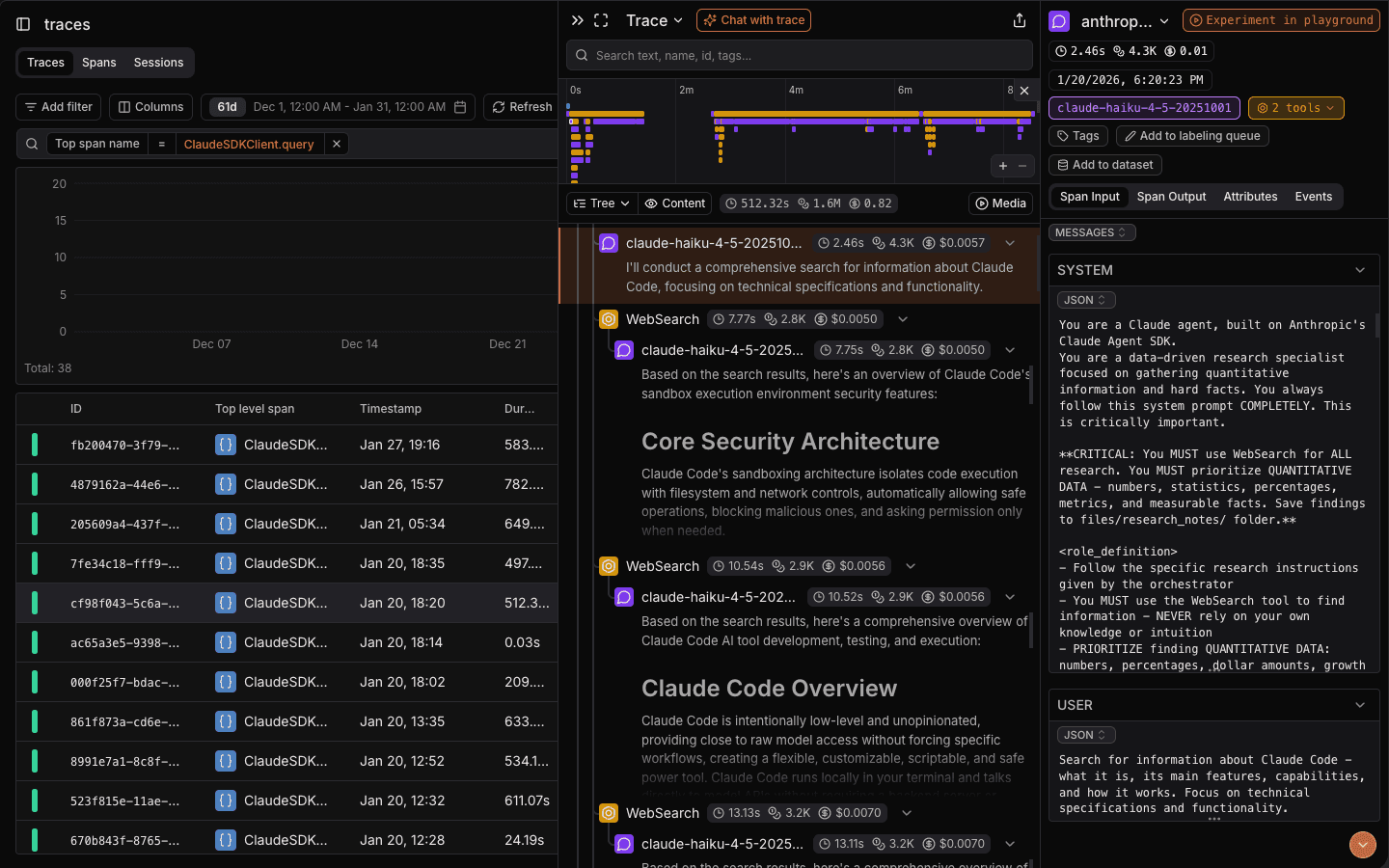Remove the ClaudeSDKClient.query filter
This screenshot has height=868, width=1389.
[336, 144]
